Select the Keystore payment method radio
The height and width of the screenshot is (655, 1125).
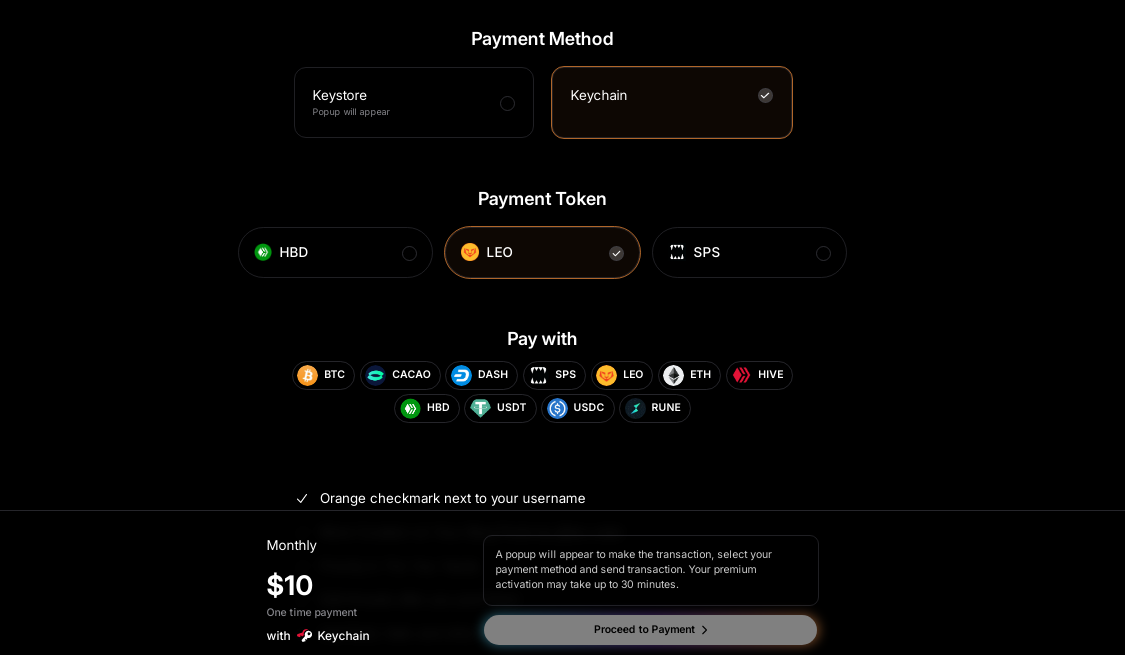[x=507, y=103]
